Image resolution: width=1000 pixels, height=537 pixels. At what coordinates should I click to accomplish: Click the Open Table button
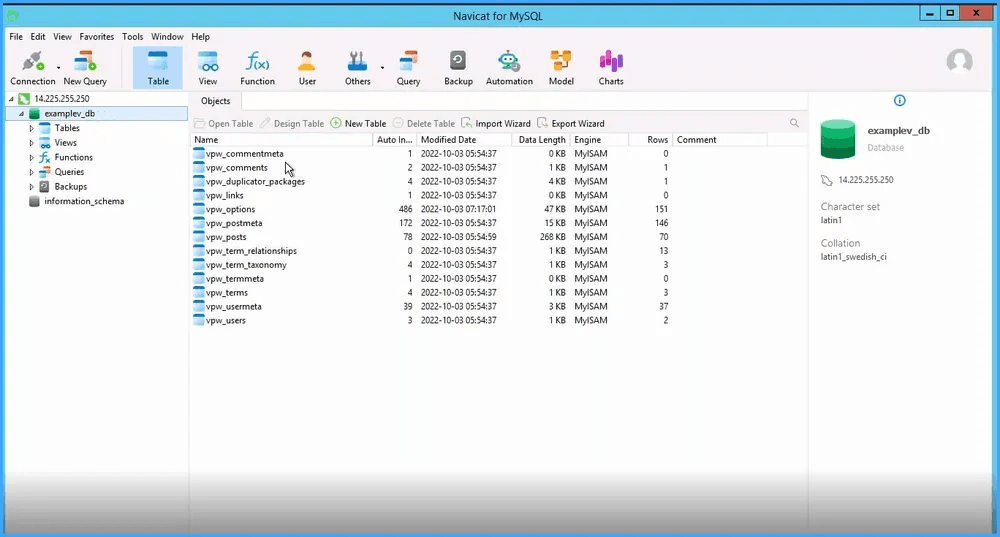[x=223, y=123]
